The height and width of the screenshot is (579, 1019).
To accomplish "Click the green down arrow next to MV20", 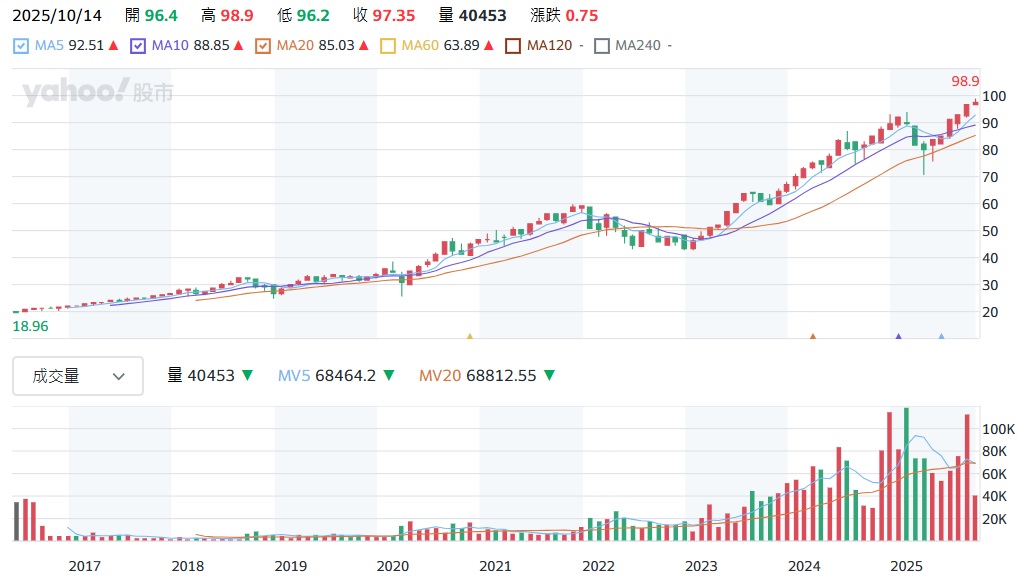I will tap(549, 376).
